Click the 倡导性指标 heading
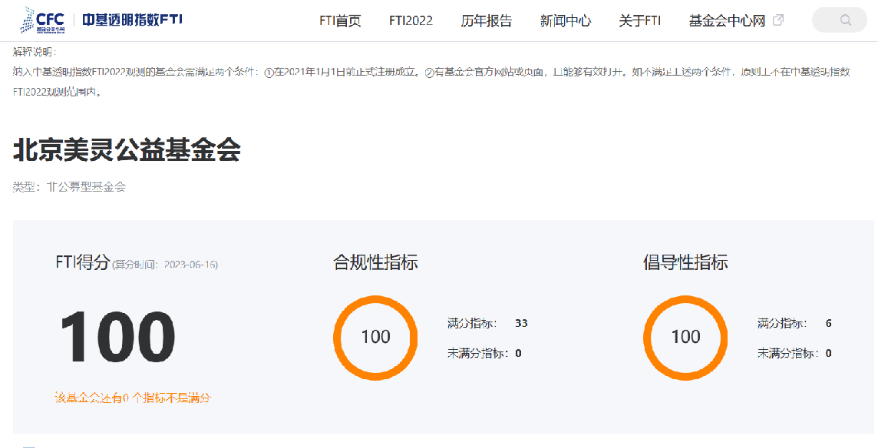The image size is (890, 448). coord(685,262)
